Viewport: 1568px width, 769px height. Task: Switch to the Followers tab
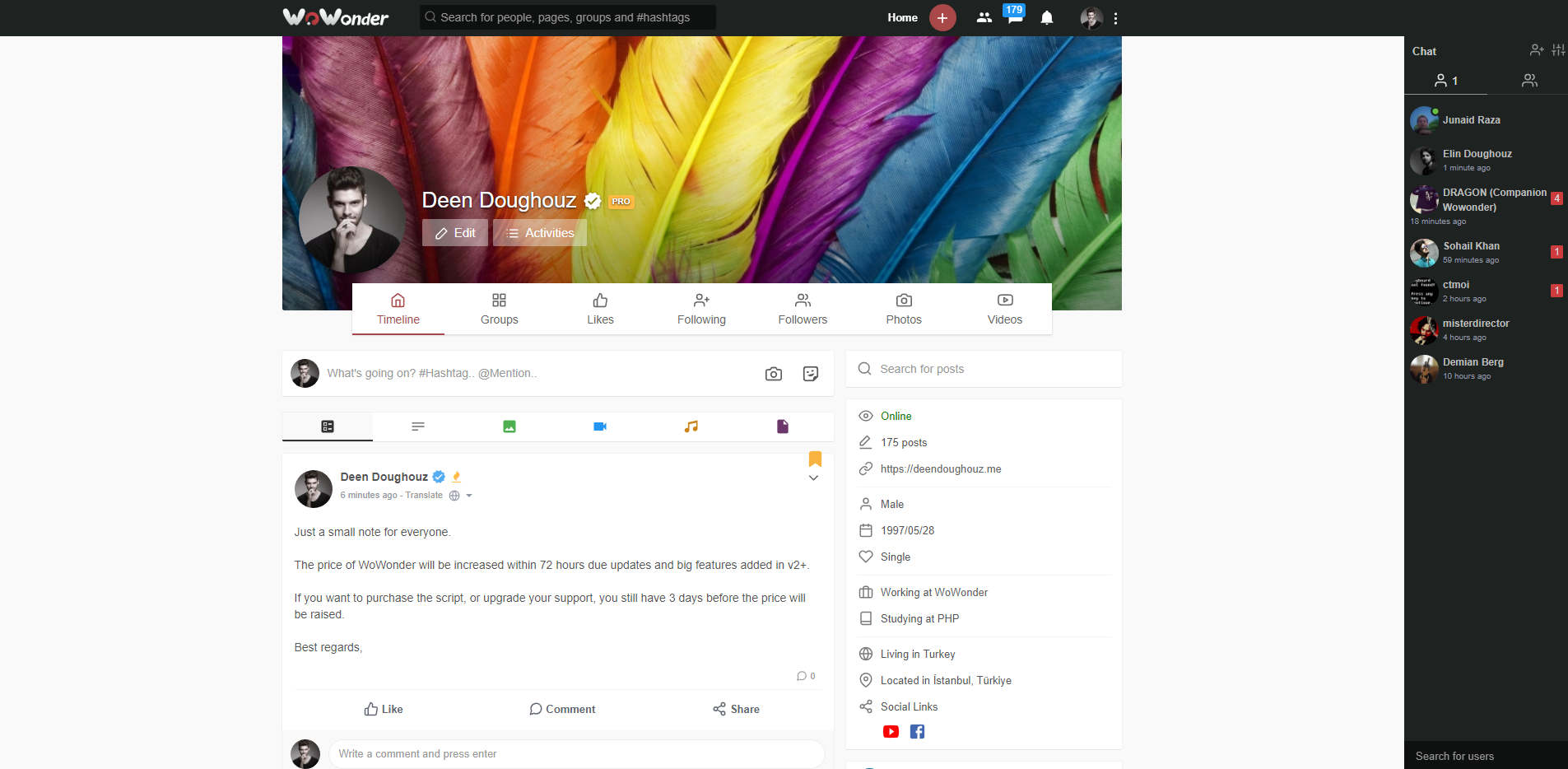pyautogui.click(x=803, y=309)
